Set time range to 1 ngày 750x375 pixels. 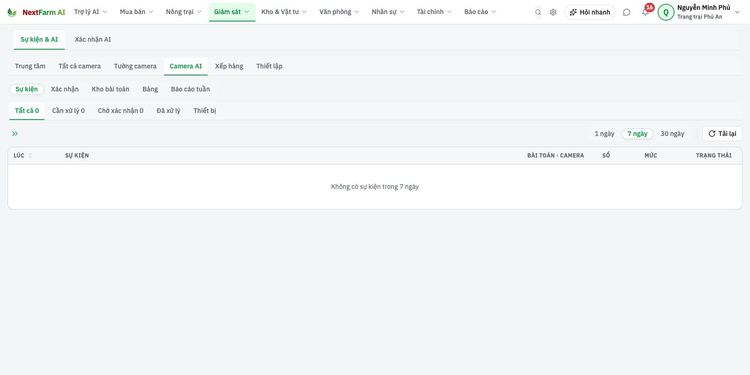(605, 134)
